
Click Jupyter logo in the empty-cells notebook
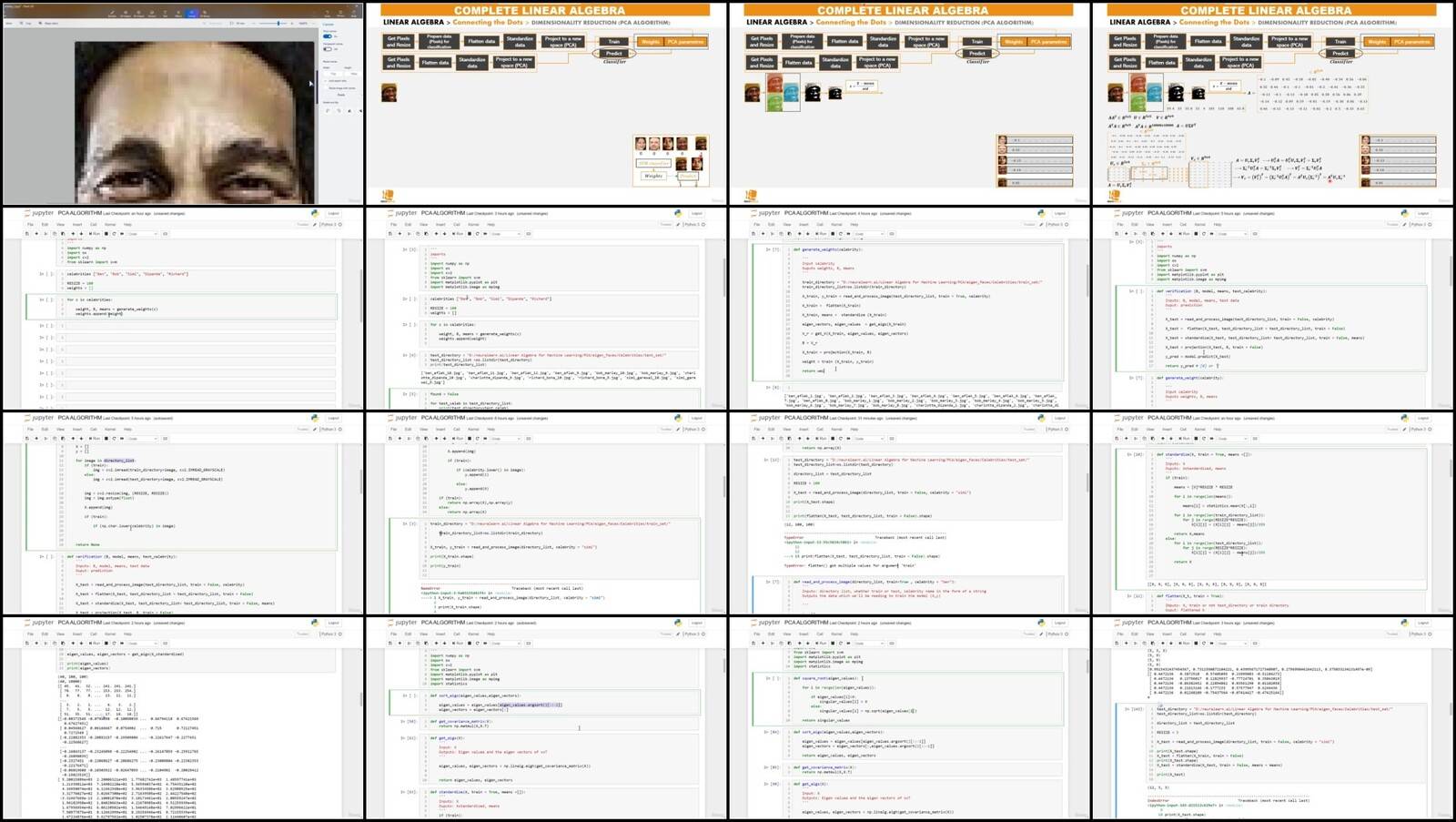(39, 213)
